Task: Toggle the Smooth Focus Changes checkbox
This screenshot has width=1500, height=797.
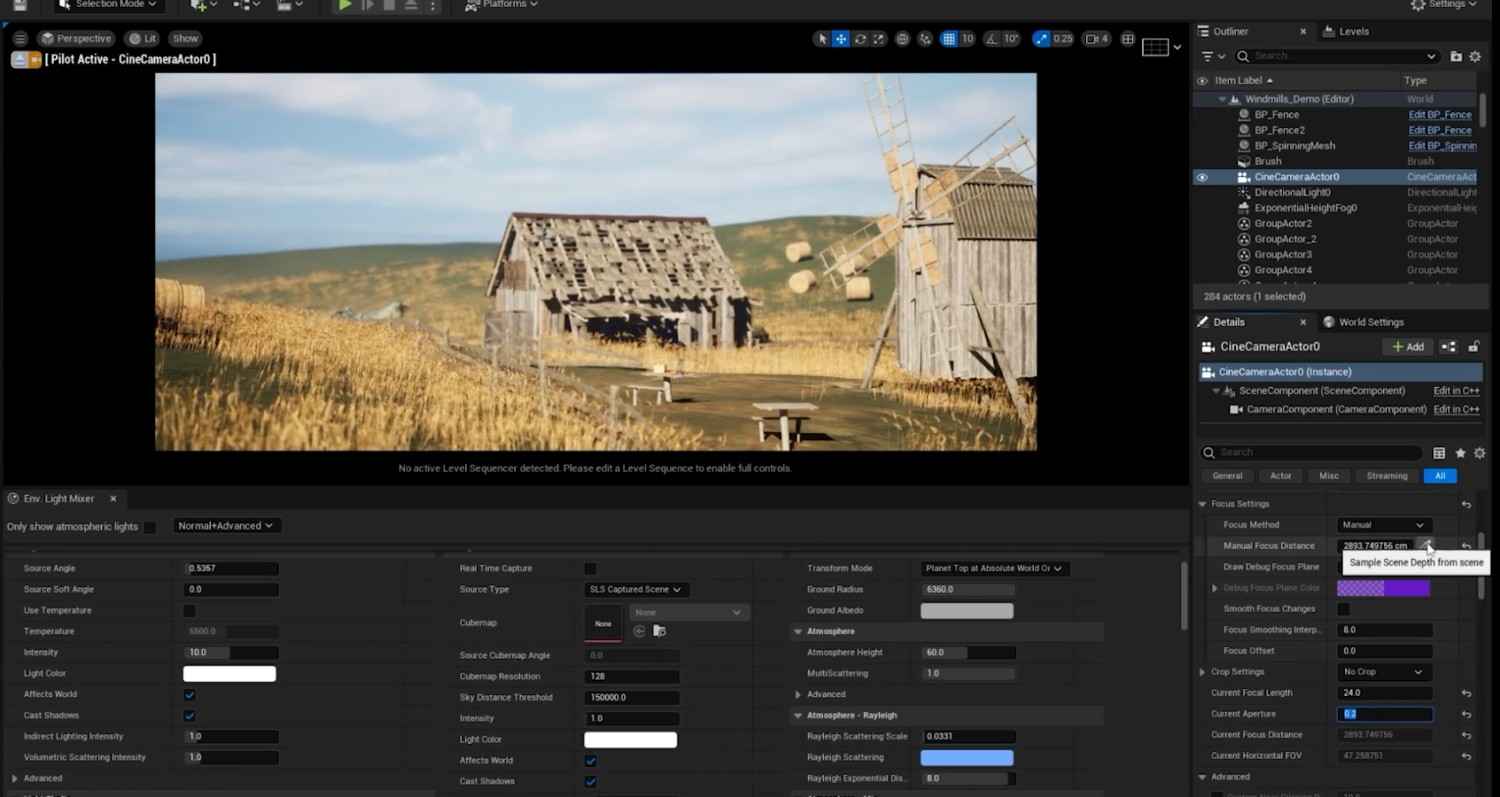Action: [x=1344, y=609]
